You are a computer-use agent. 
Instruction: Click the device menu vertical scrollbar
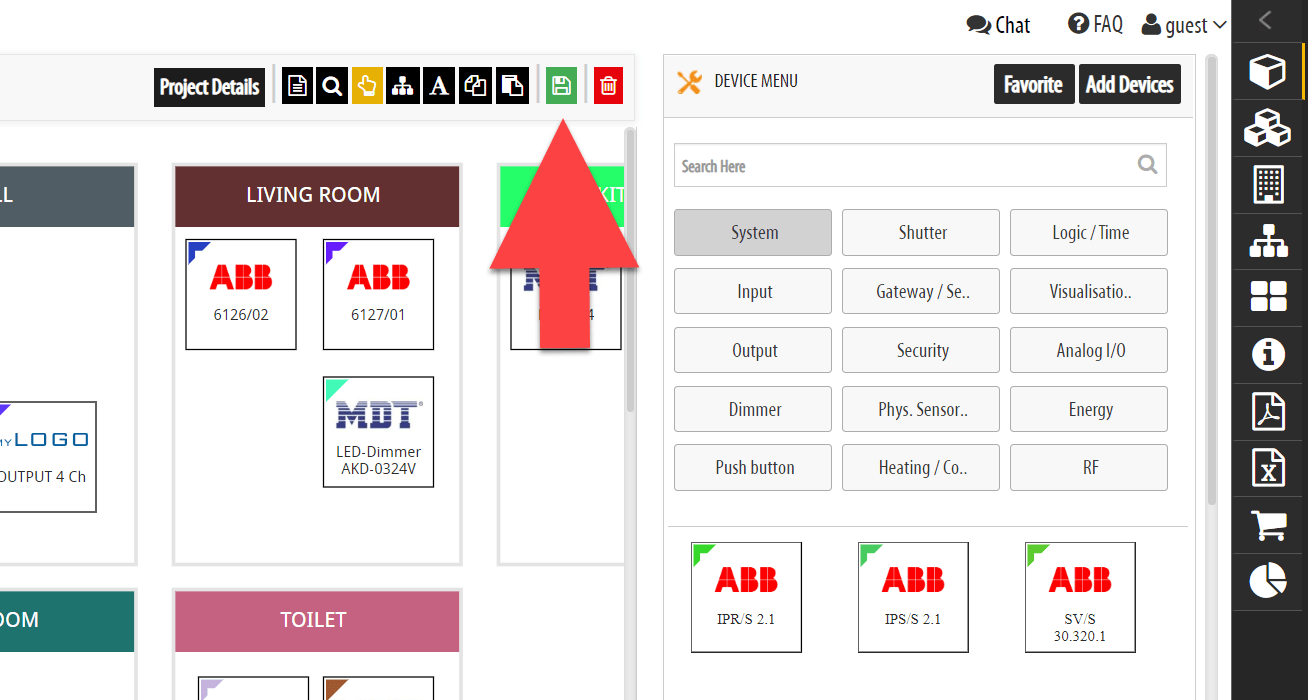[1213, 280]
